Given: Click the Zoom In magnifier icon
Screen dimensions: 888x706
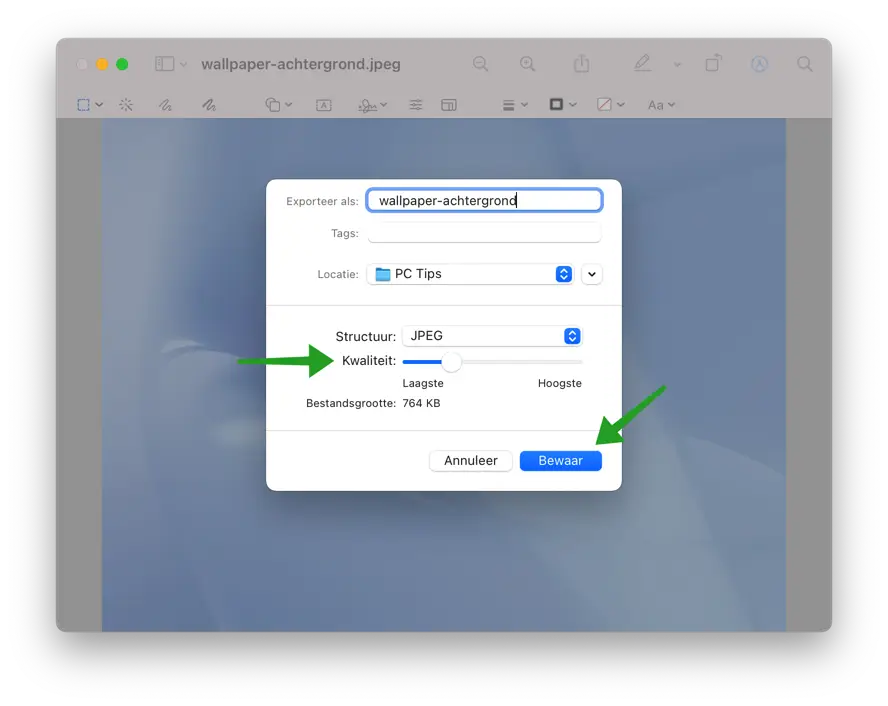Looking at the screenshot, I should 527,63.
